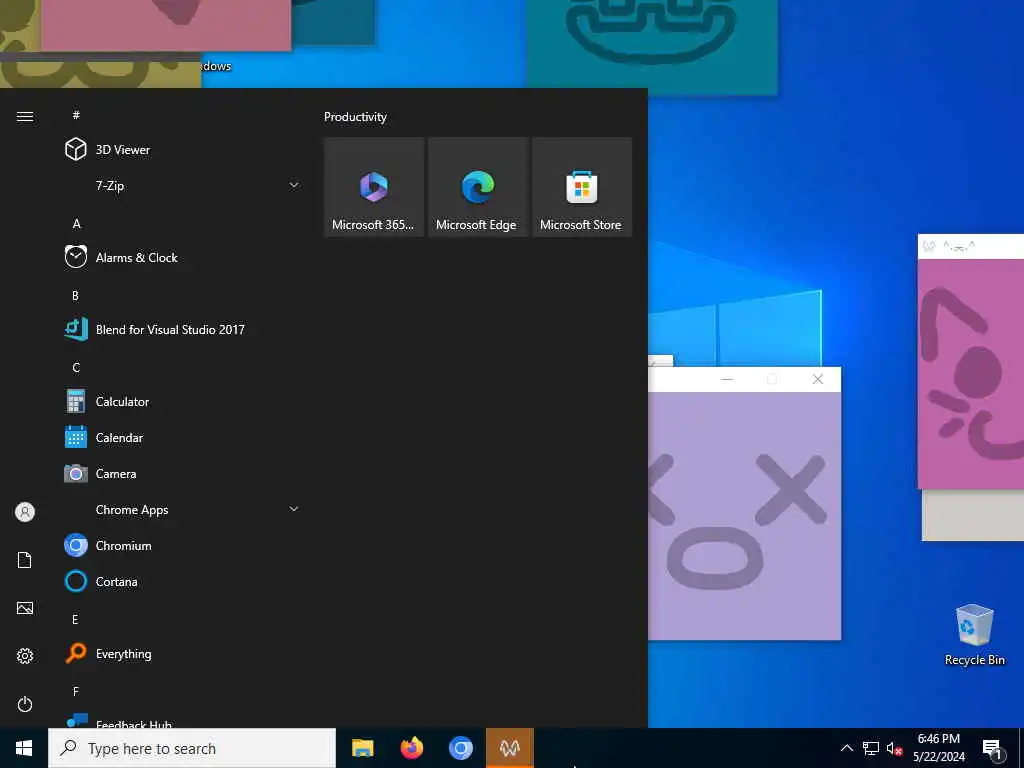Open Cortana from the app list

[116, 581]
